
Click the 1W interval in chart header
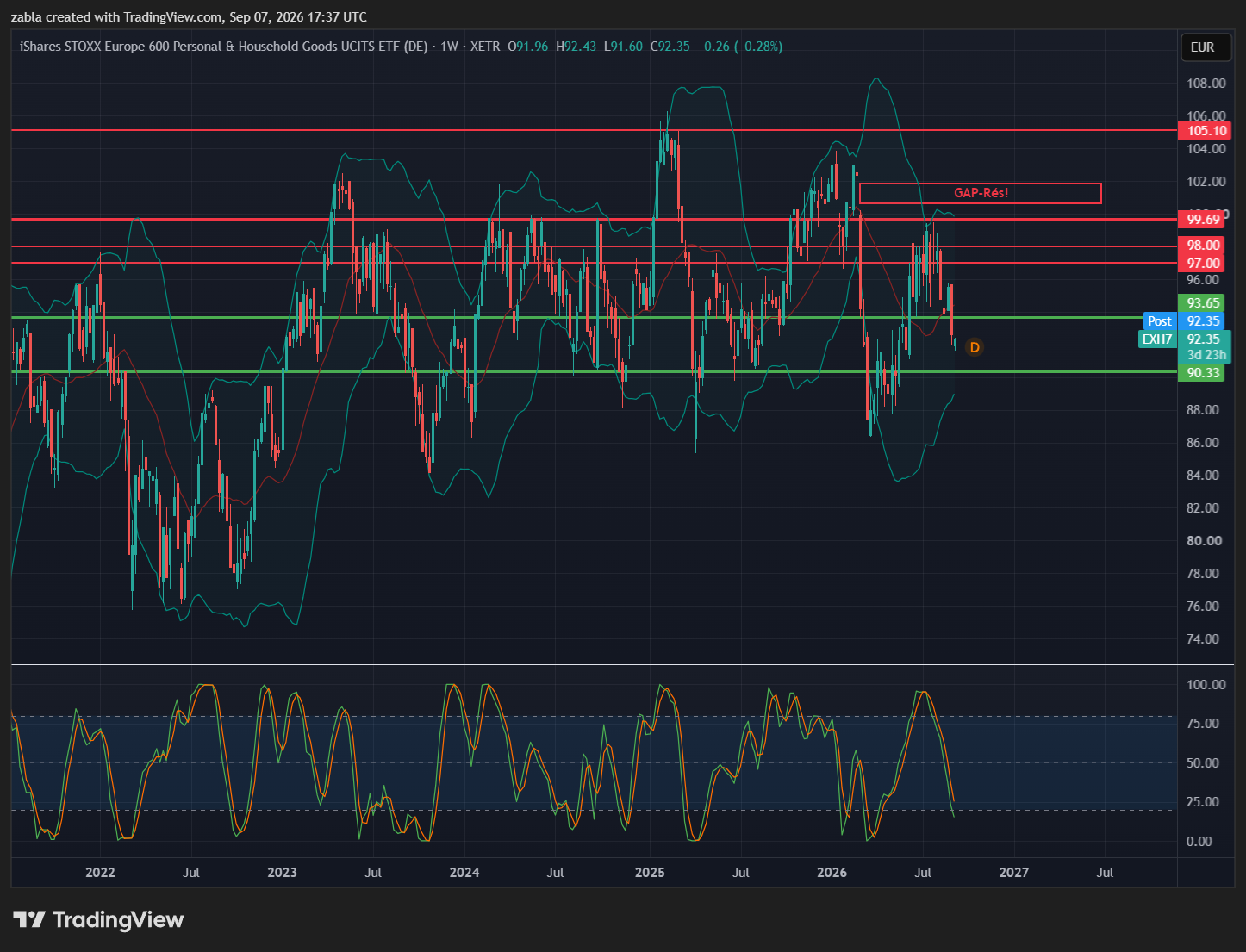pos(449,47)
